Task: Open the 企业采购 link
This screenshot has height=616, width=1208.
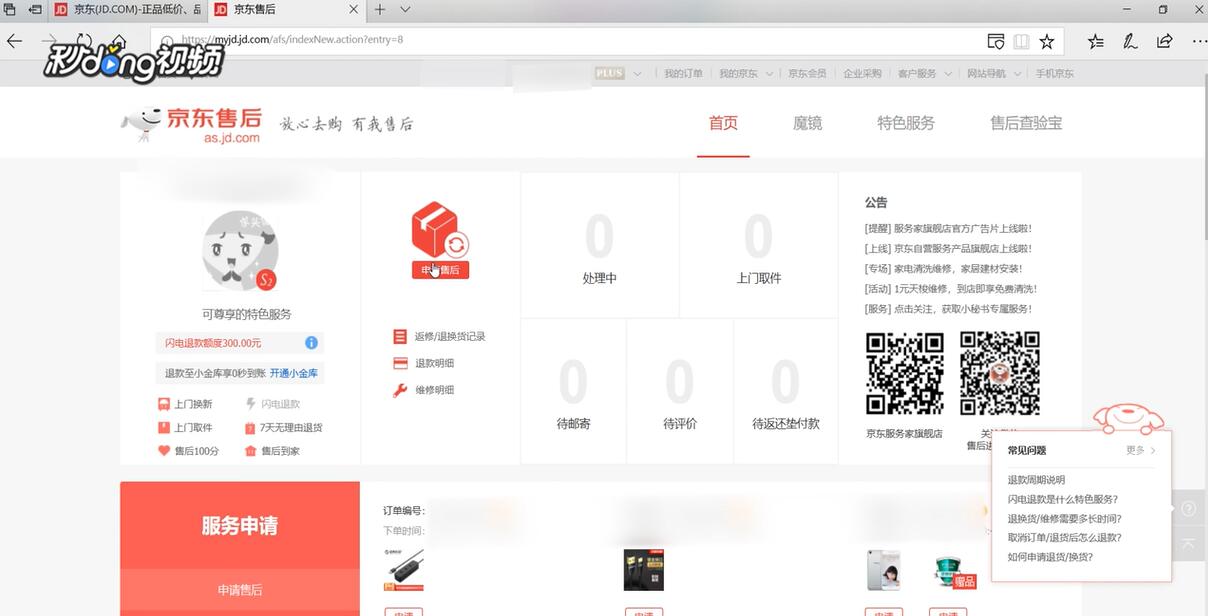Action: click(x=862, y=73)
